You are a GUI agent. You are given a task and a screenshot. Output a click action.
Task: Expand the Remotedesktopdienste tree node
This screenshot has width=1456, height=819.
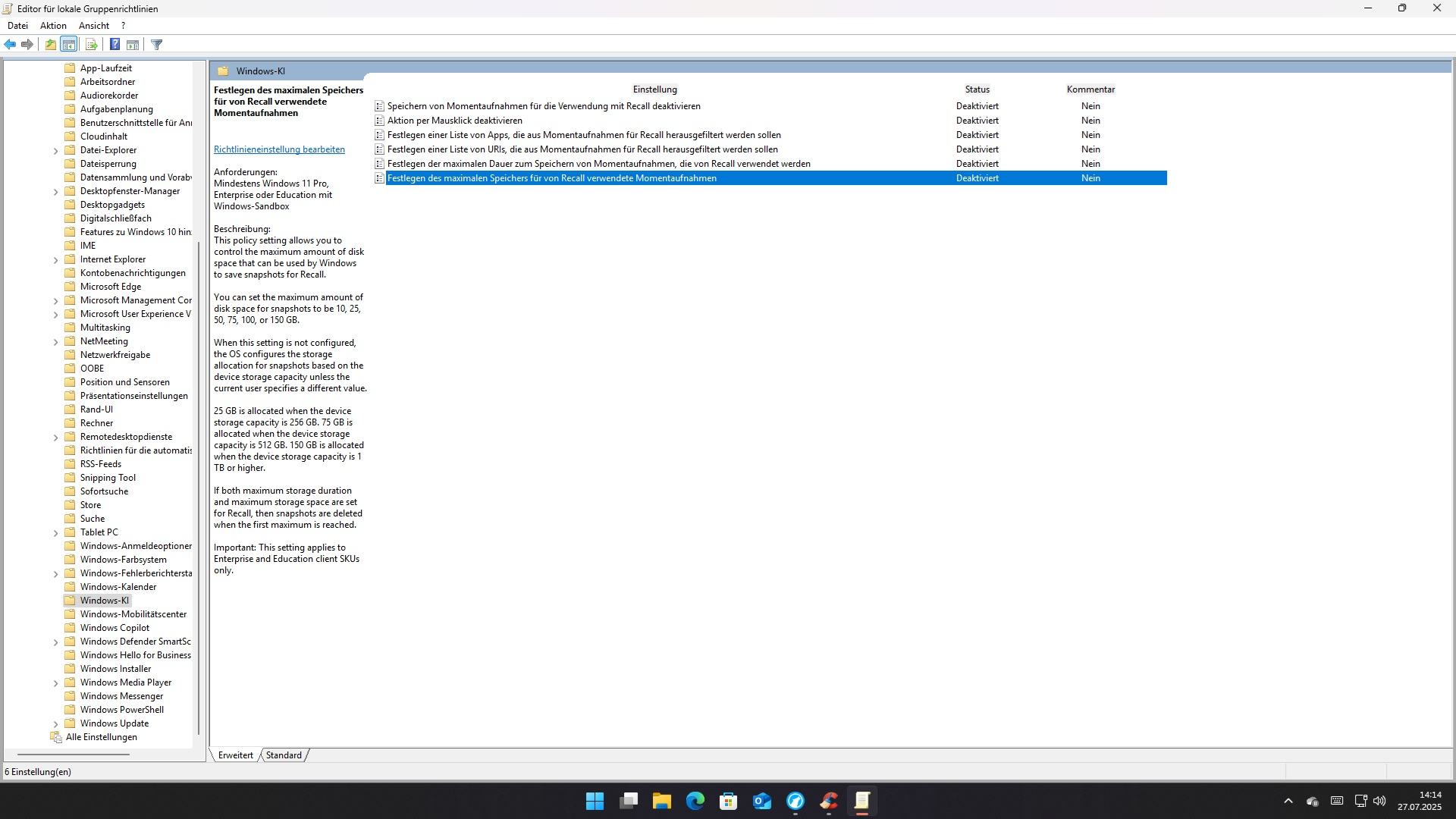[55, 438]
